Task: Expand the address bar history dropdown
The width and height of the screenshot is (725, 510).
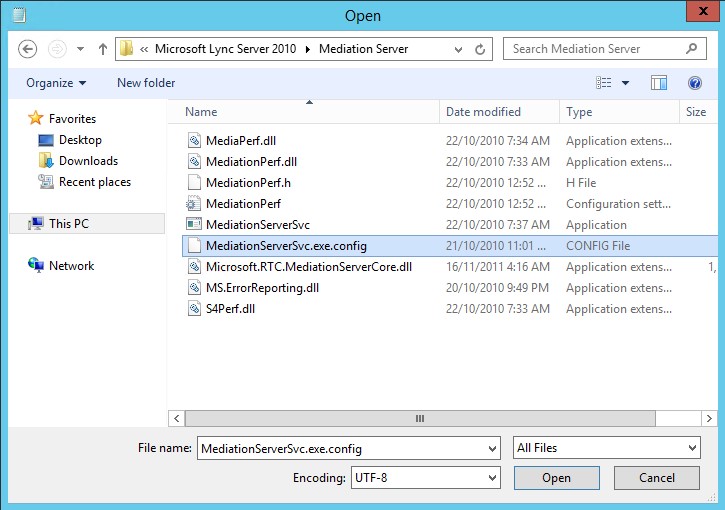Action: coord(457,49)
